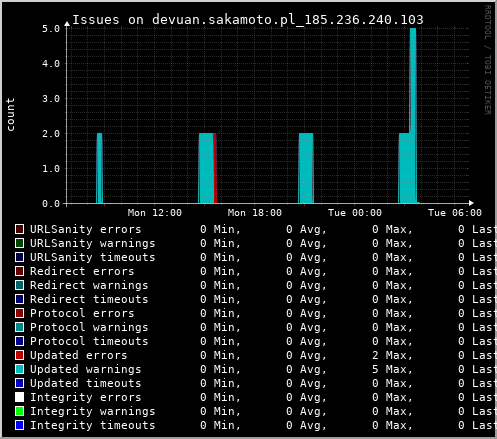The height and width of the screenshot is (439, 497).
Task: Click the Mon 18:00 time axis label
Action: pos(255,213)
